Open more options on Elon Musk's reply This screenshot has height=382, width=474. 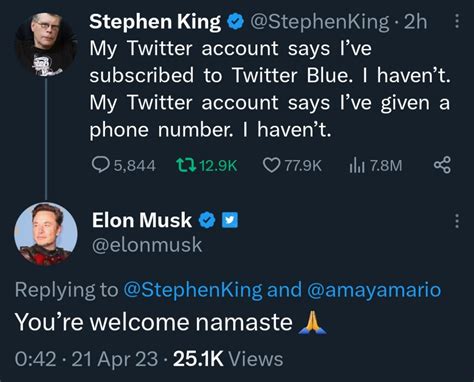[x=457, y=221]
